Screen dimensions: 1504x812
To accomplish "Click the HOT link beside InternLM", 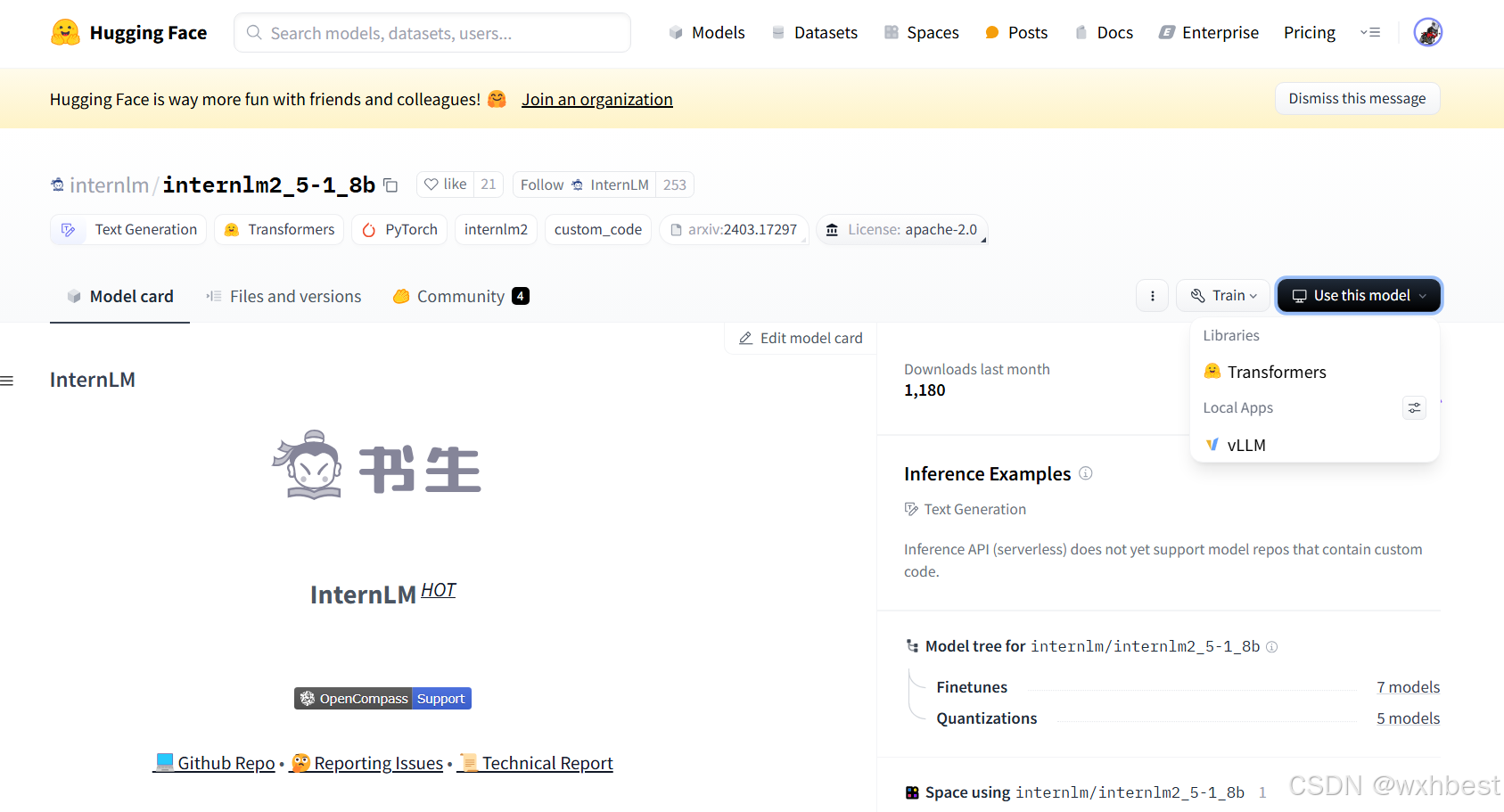I will pyautogui.click(x=438, y=590).
